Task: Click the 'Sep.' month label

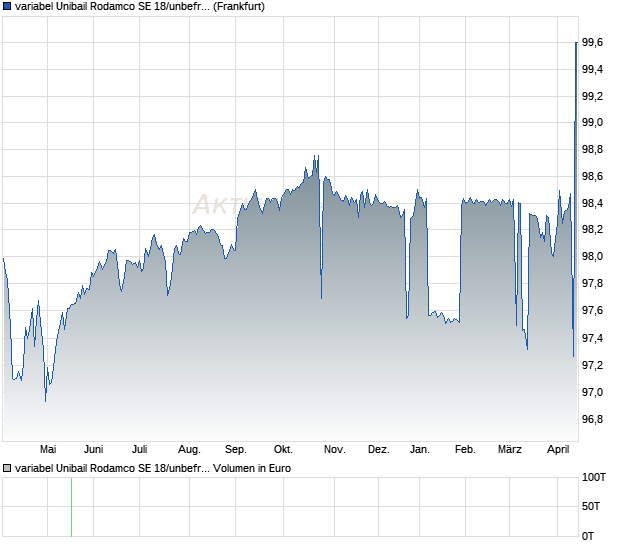Action: click(236, 450)
